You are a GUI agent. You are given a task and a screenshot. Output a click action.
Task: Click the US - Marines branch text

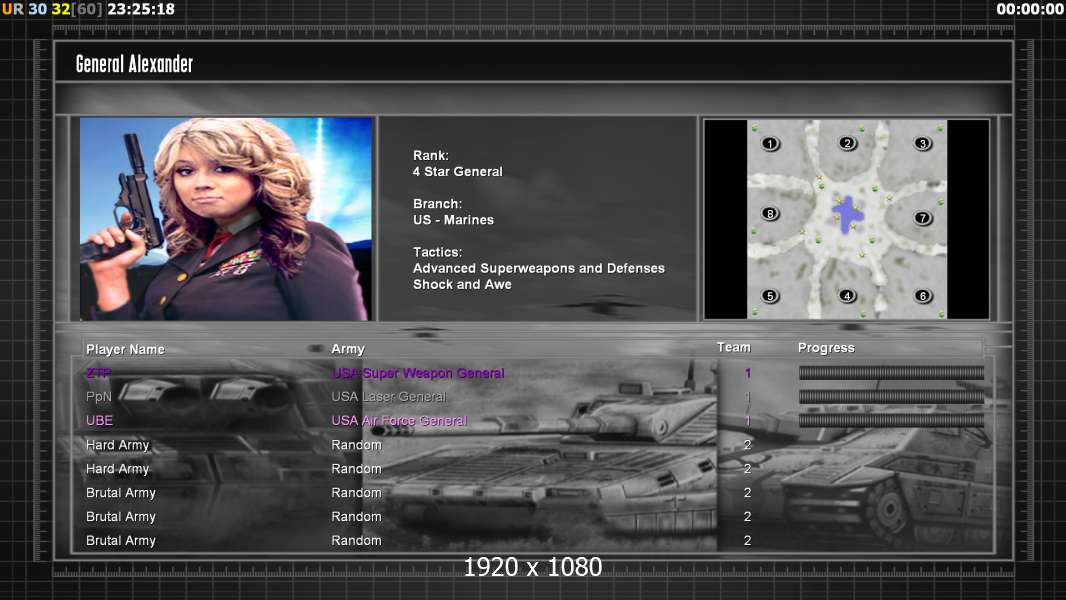(453, 220)
